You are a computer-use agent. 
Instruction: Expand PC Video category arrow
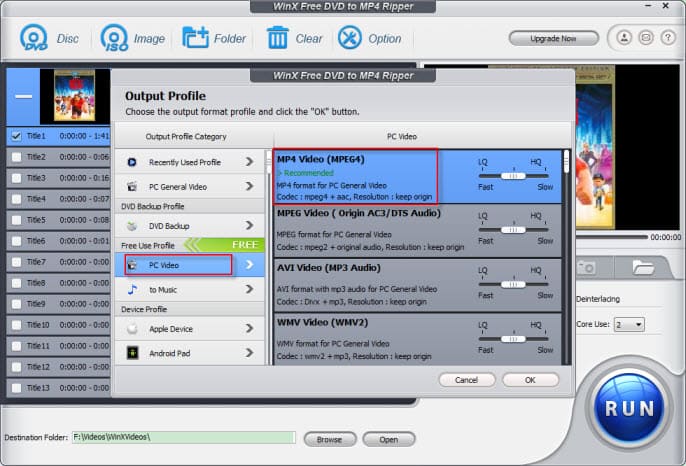click(x=249, y=265)
